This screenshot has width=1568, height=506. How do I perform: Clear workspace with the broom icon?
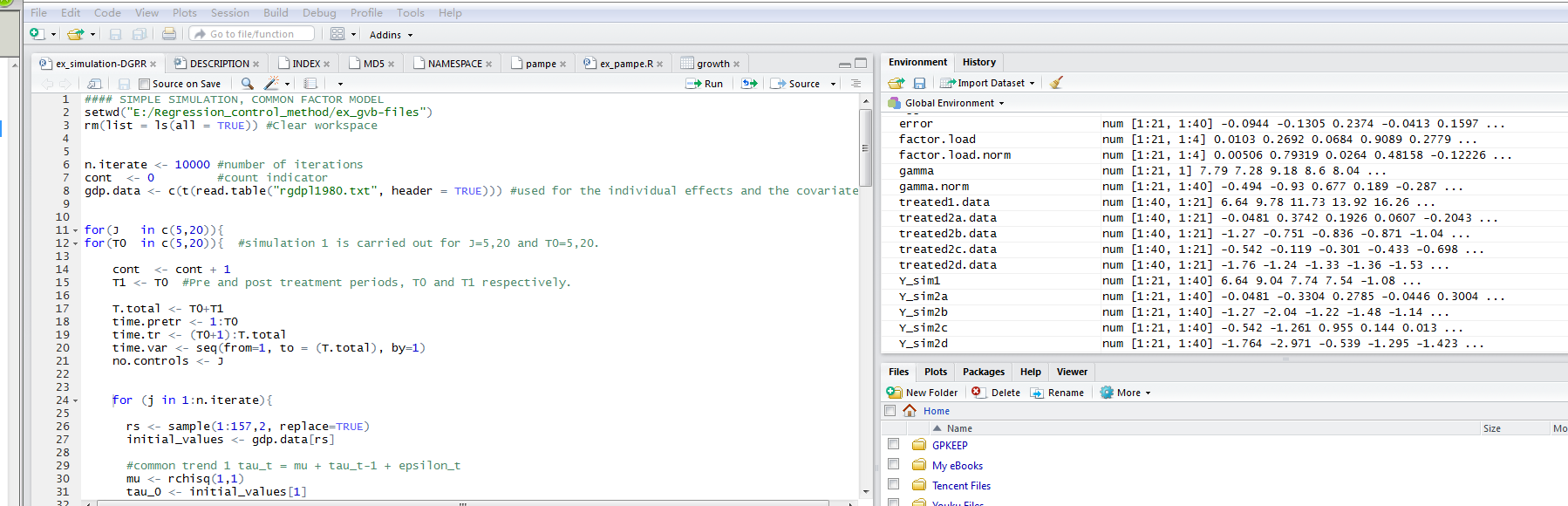pyautogui.click(x=1057, y=83)
